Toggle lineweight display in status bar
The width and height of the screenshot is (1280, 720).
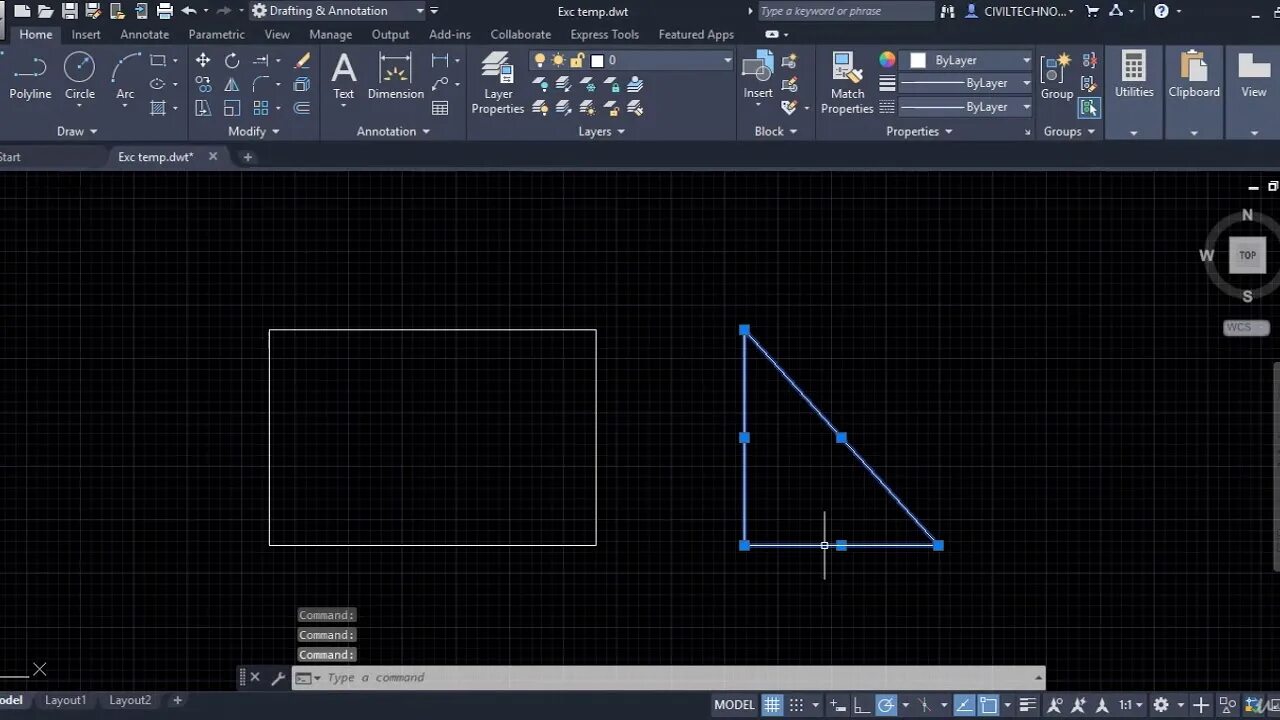1027,705
